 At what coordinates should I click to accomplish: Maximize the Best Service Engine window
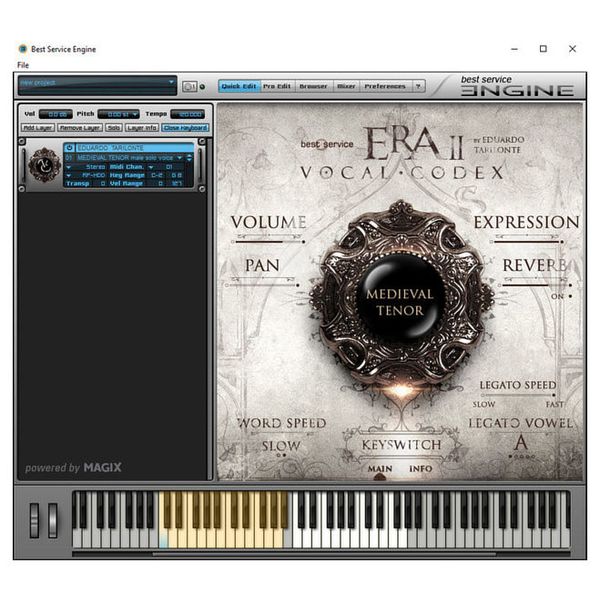(x=543, y=49)
